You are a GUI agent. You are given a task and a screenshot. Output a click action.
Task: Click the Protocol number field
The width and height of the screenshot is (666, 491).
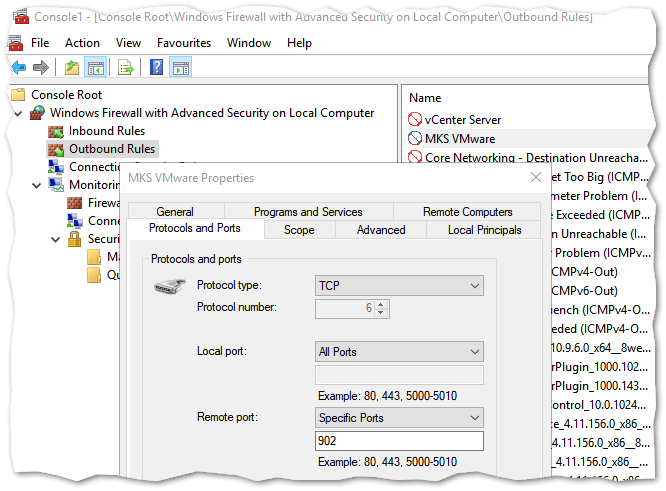346,308
